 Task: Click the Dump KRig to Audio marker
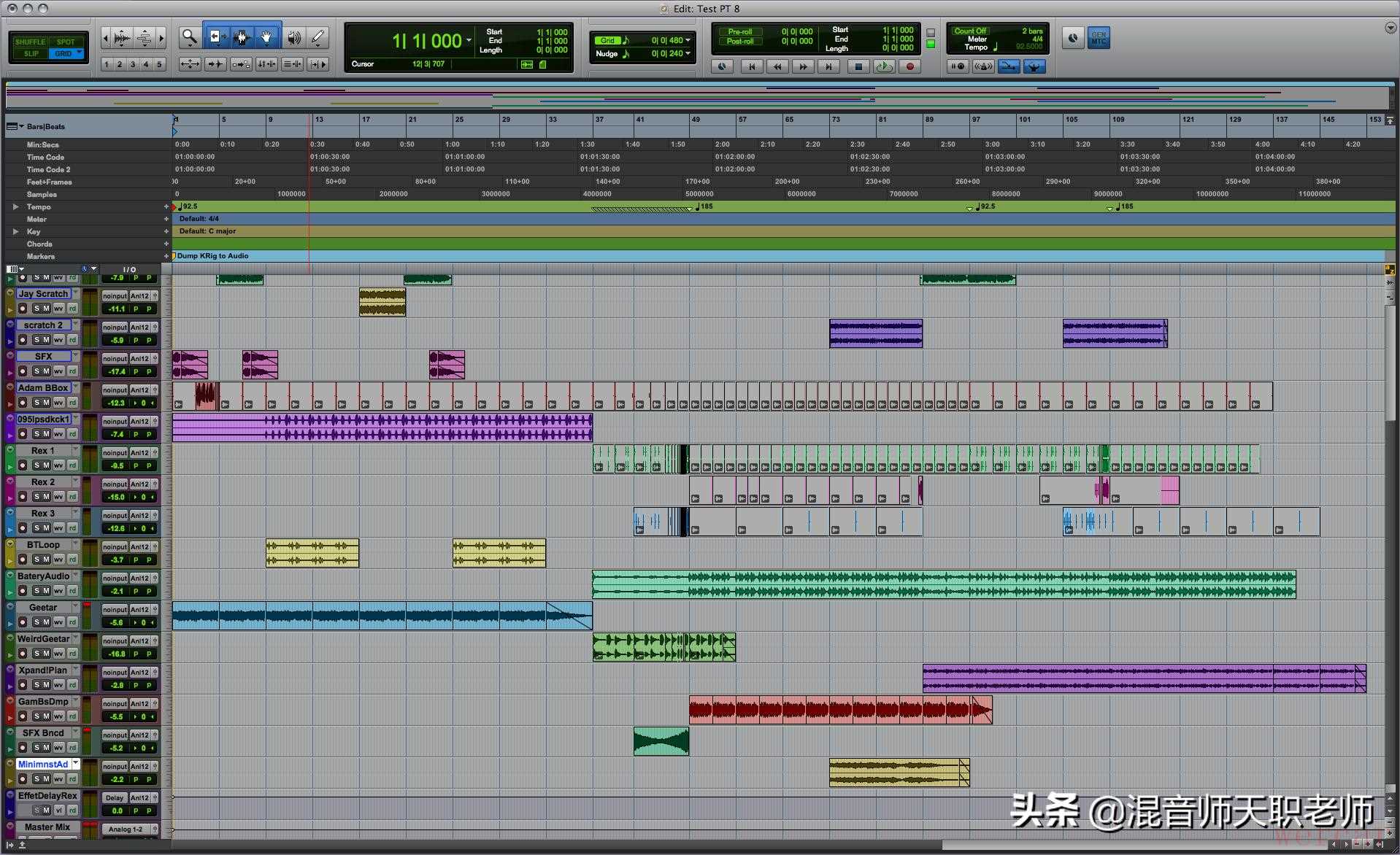(x=212, y=256)
